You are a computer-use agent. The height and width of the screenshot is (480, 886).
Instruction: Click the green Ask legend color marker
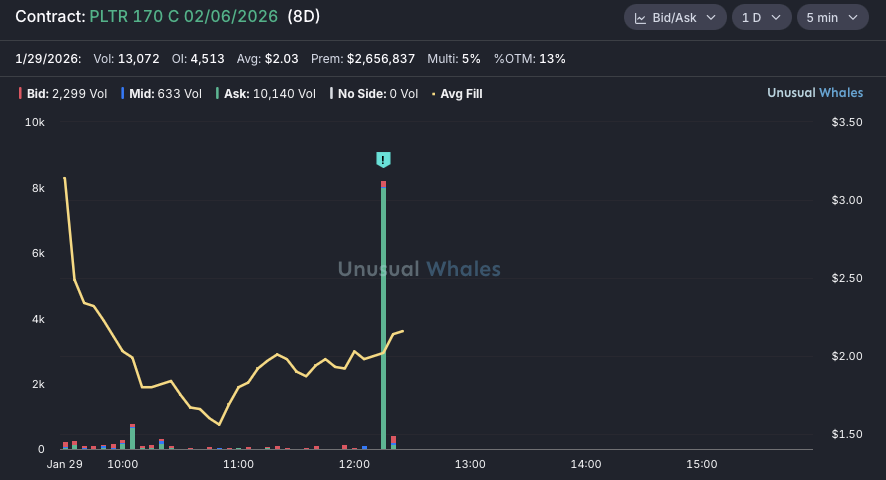point(218,93)
